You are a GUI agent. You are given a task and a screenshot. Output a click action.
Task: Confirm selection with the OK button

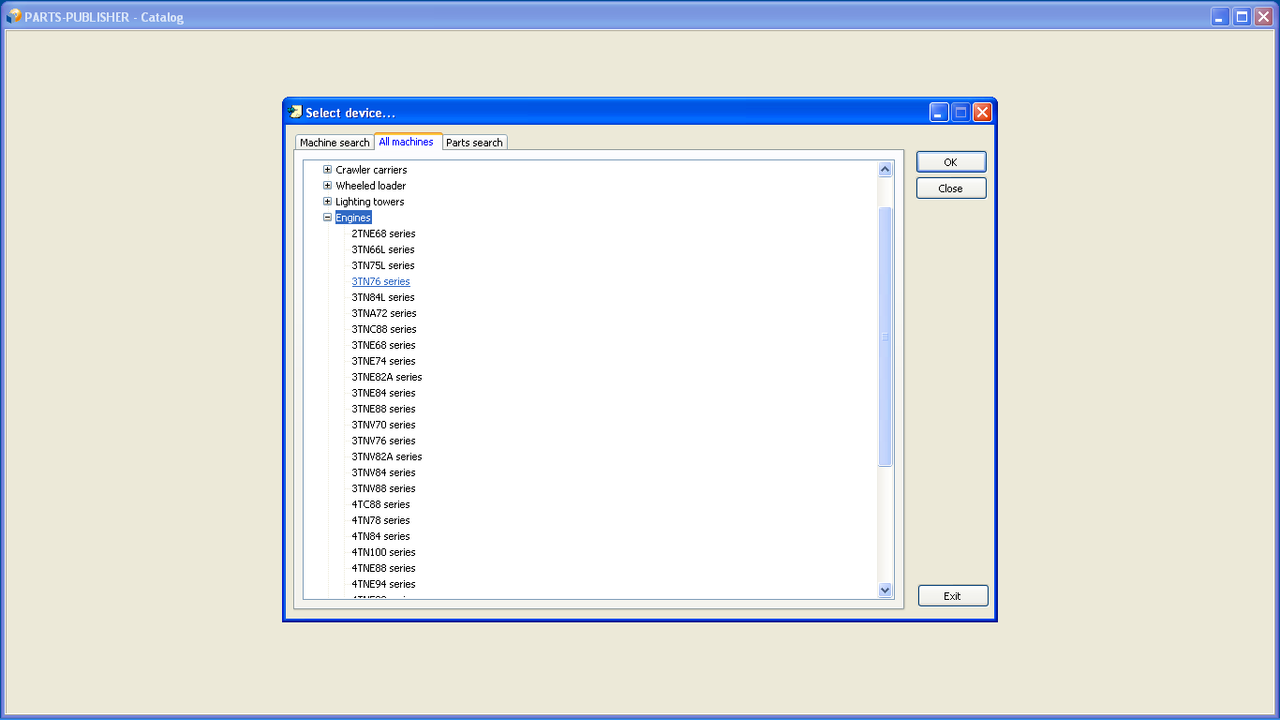(951, 162)
